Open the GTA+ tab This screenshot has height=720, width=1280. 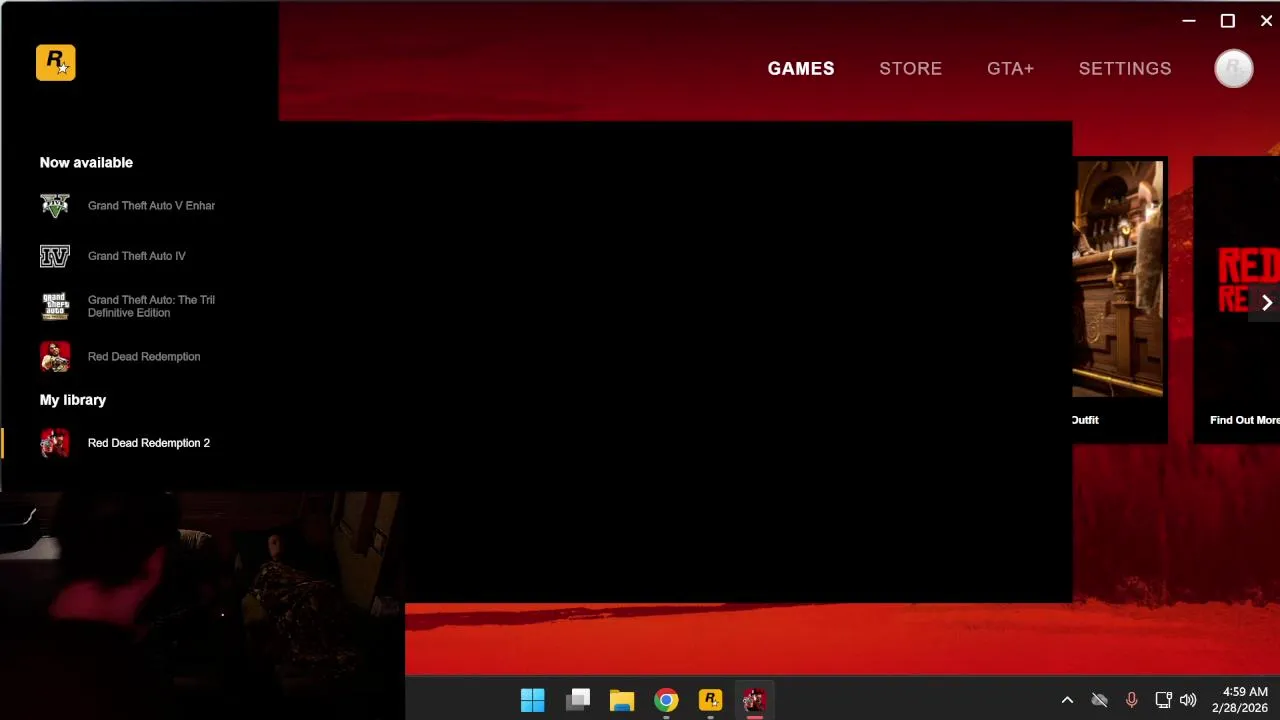pos(1010,69)
